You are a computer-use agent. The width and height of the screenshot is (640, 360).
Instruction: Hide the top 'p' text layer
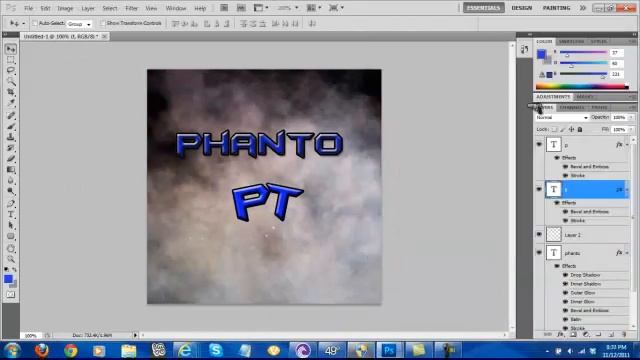pyautogui.click(x=539, y=144)
